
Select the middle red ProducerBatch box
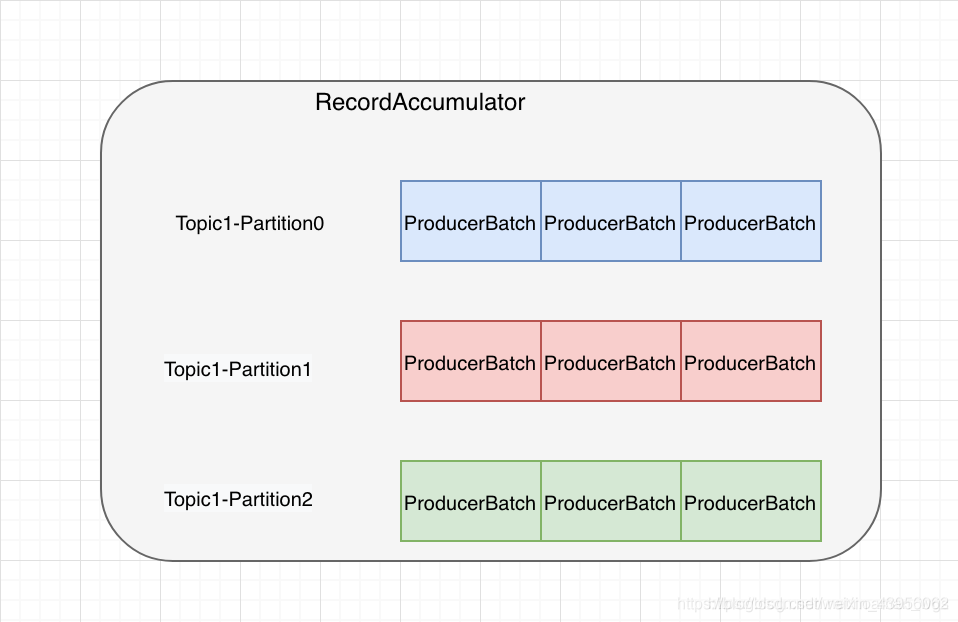(x=610, y=362)
